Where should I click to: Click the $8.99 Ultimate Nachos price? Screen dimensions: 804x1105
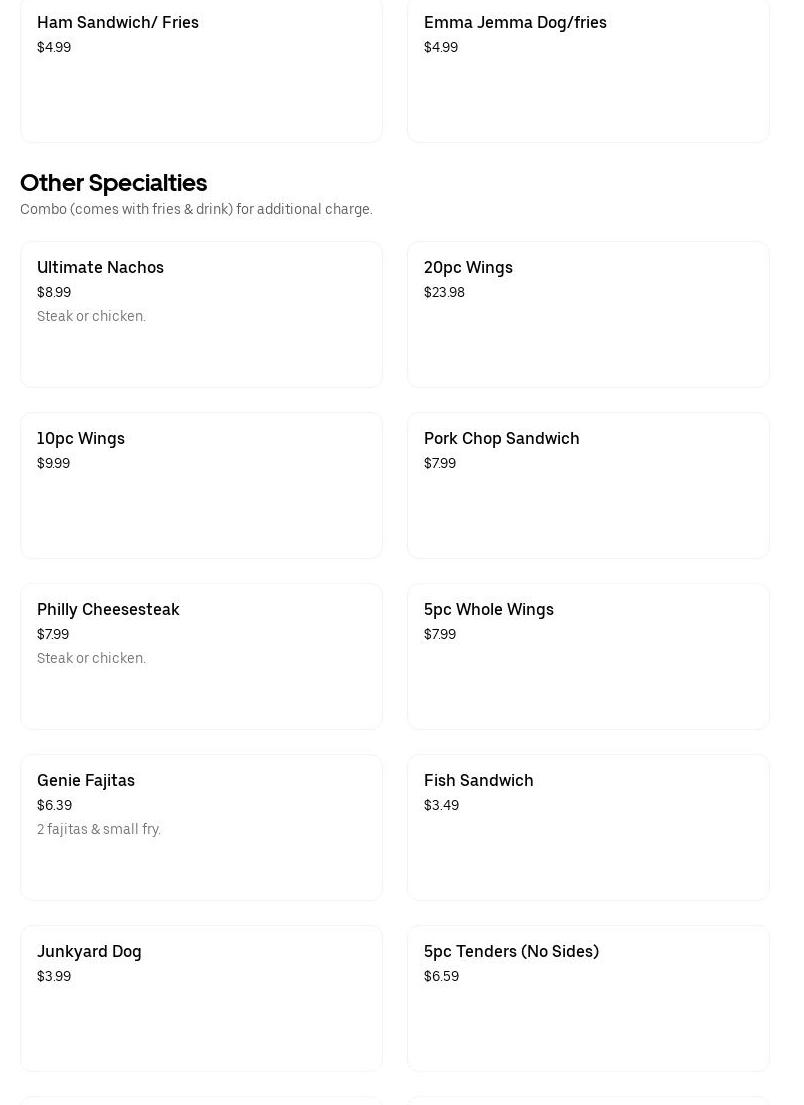[x=54, y=293]
